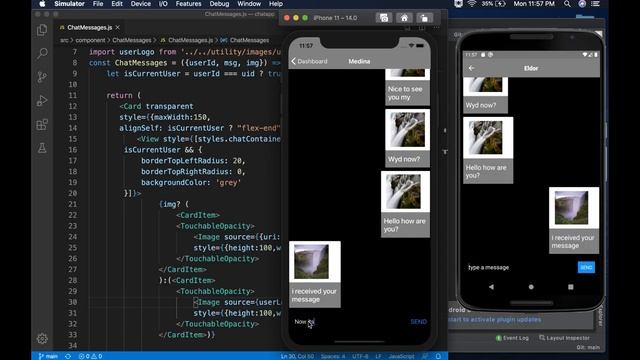Open the errors and warnings counter
640x360 pixels.
pos(90,356)
